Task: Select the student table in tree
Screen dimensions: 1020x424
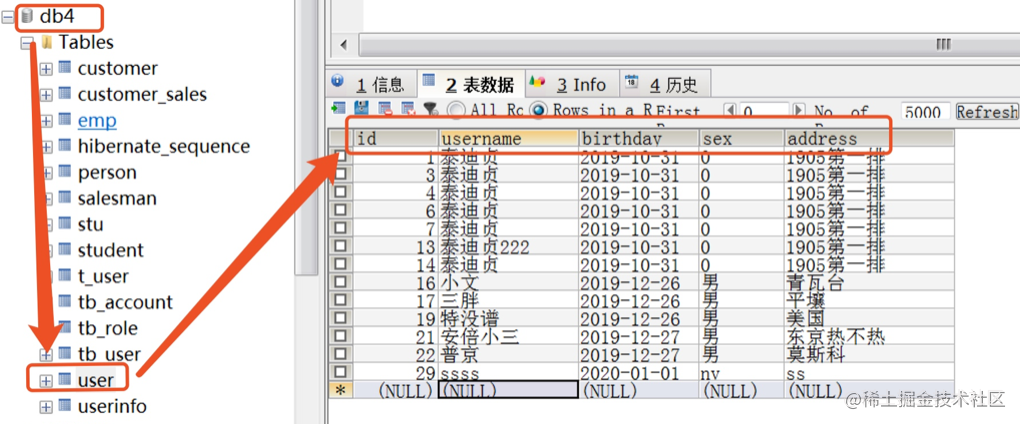Action: click(x=111, y=250)
